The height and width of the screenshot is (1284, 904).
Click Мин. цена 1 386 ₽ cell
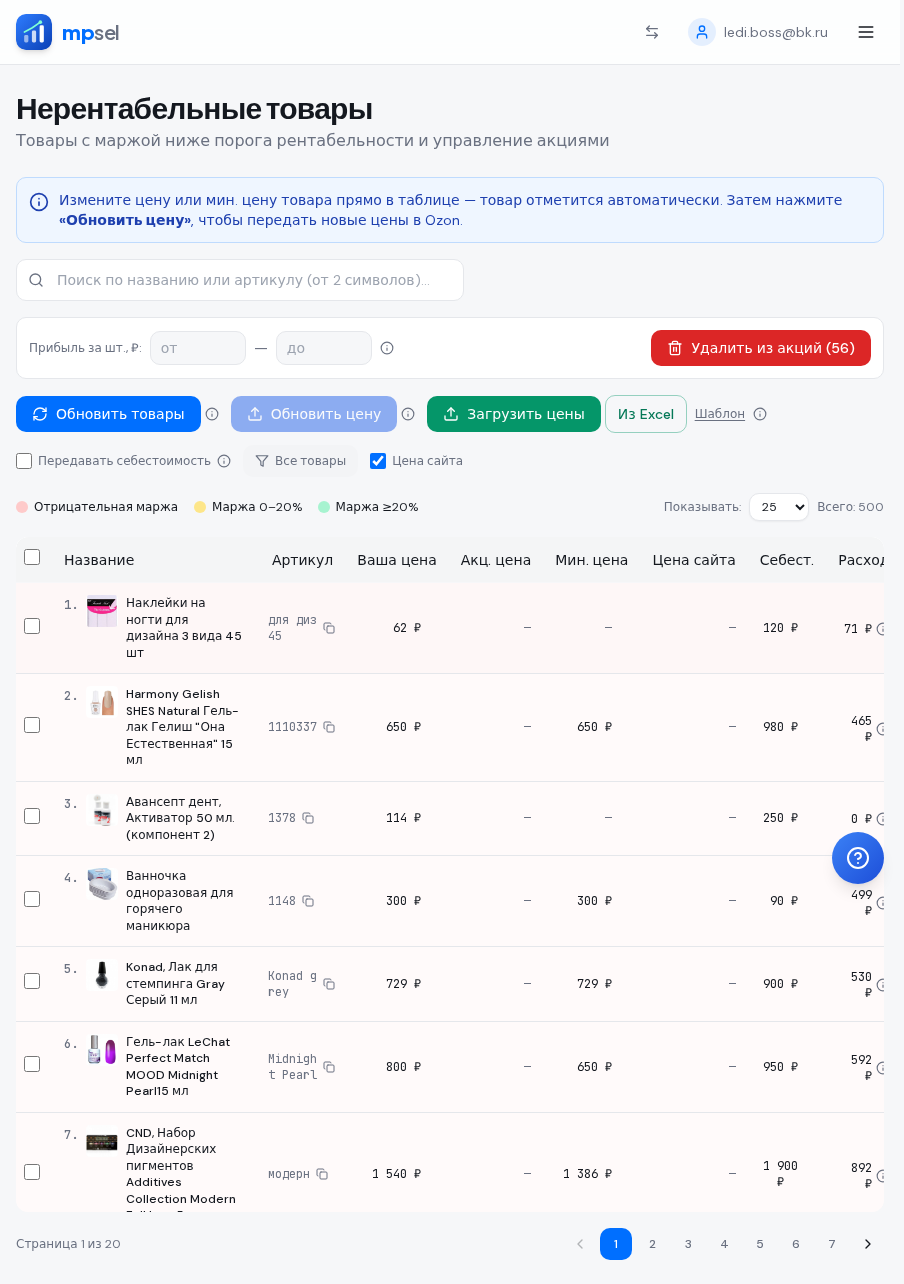(587, 1174)
